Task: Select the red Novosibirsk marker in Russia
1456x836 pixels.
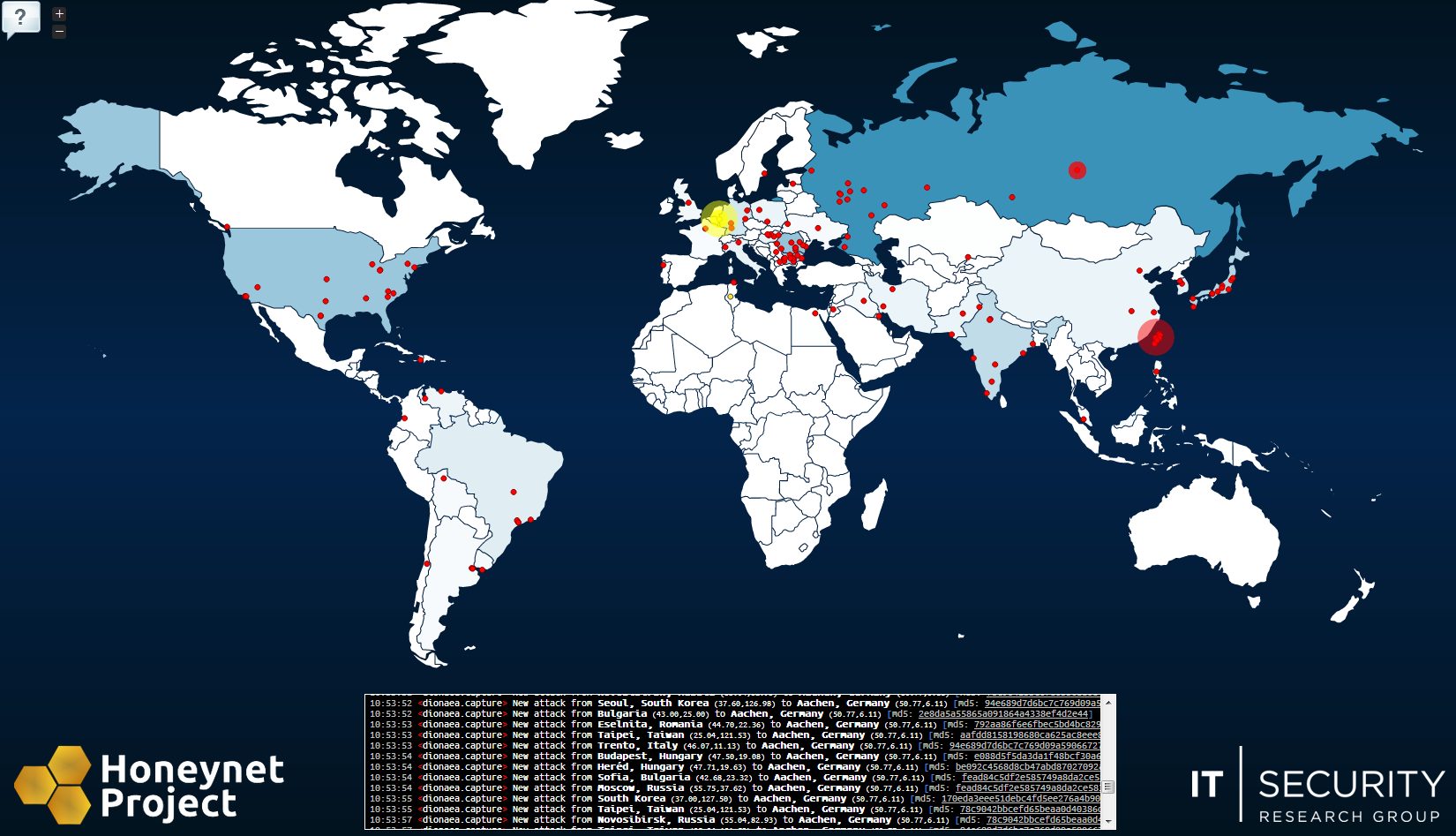Action: (x=1077, y=170)
